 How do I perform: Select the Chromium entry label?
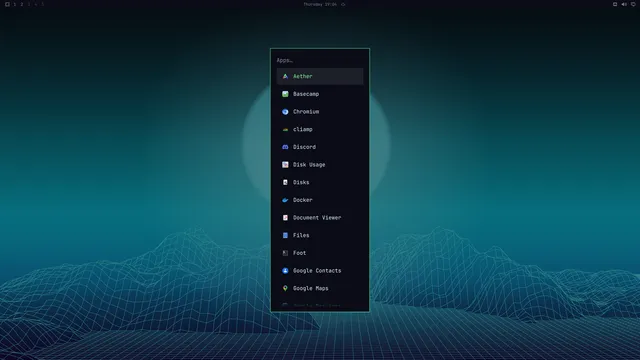pyautogui.click(x=306, y=111)
